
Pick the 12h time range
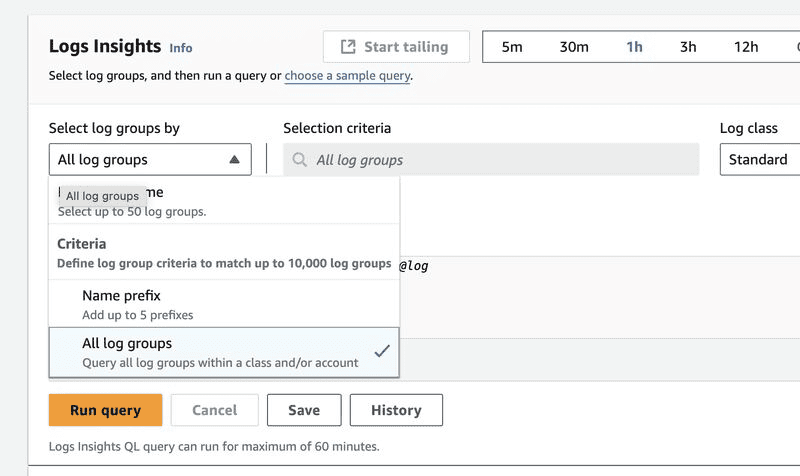click(746, 47)
